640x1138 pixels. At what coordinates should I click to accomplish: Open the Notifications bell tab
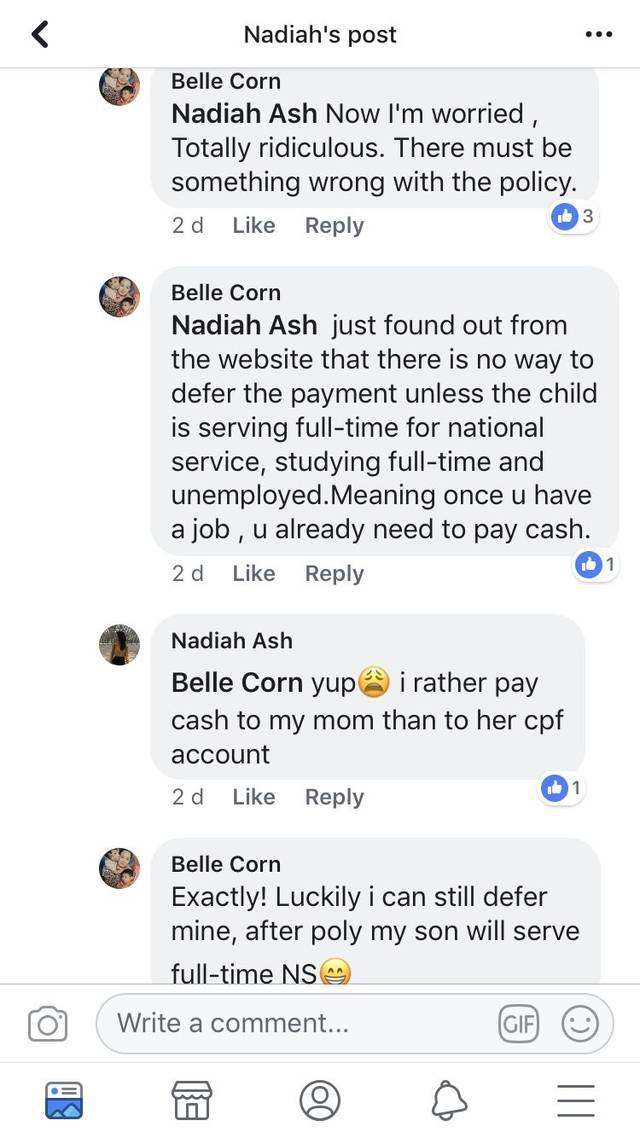point(448,1101)
